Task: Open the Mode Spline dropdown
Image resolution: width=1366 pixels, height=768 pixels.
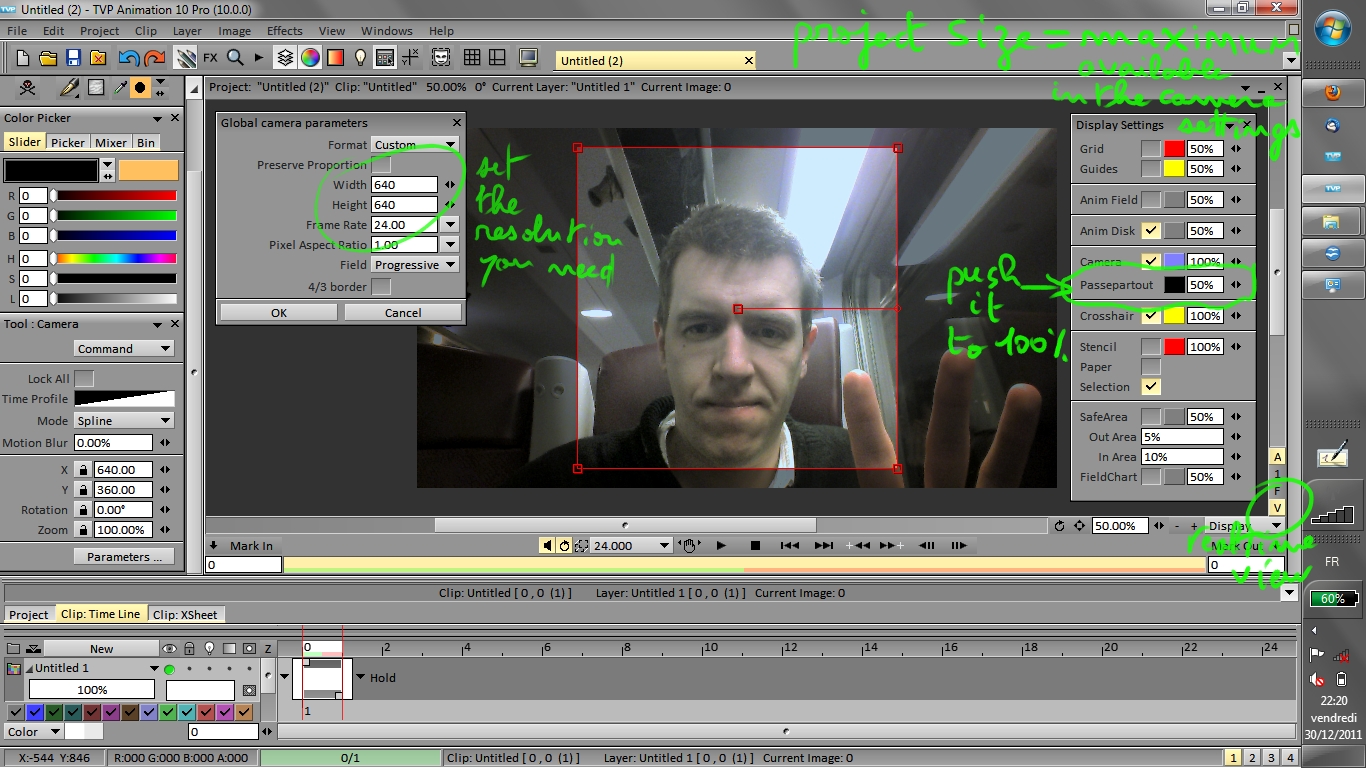Action: (x=124, y=420)
